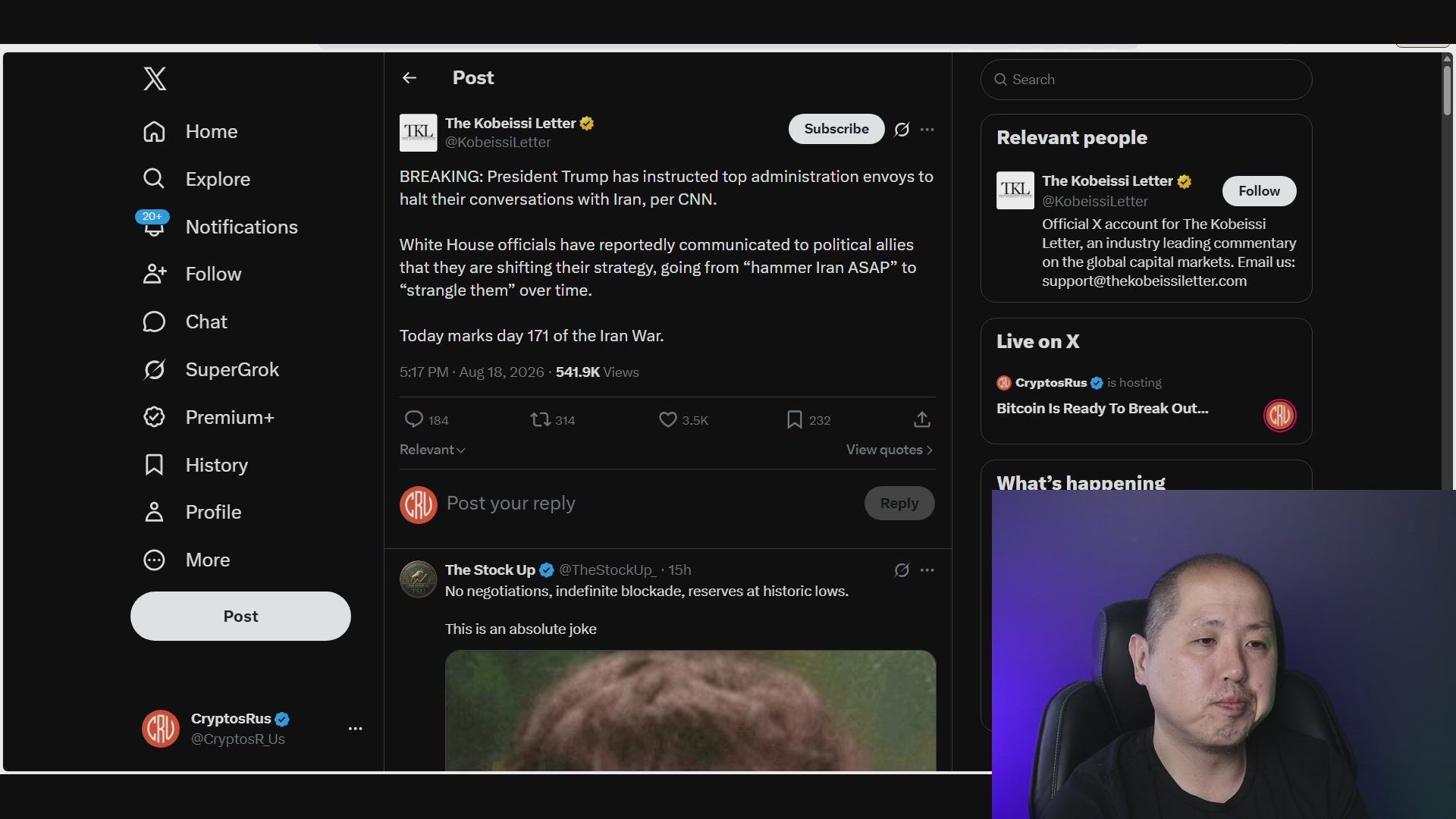Screen dimensions: 1456x819
Task: Expand the More sidebar menu
Action: point(187,560)
